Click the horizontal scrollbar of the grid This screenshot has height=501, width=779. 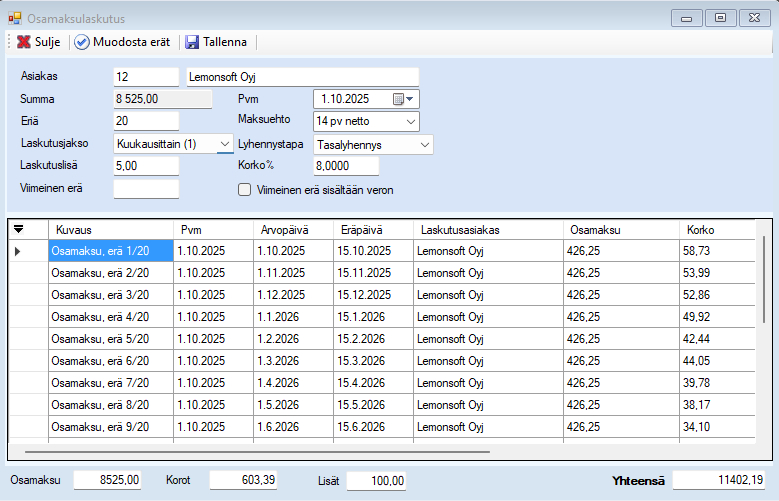tap(250, 452)
